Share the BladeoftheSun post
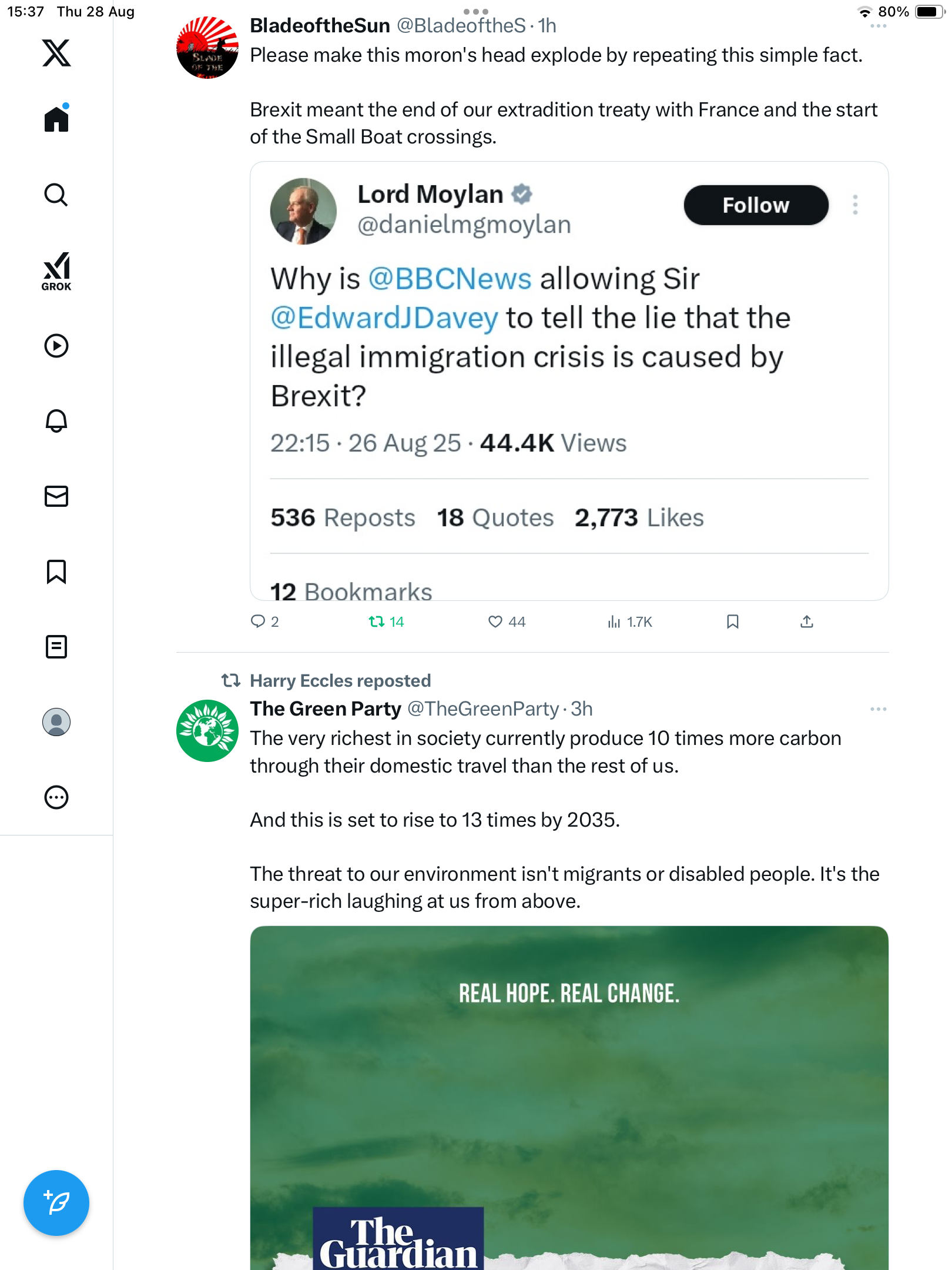The height and width of the screenshot is (1270, 952). [x=807, y=621]
